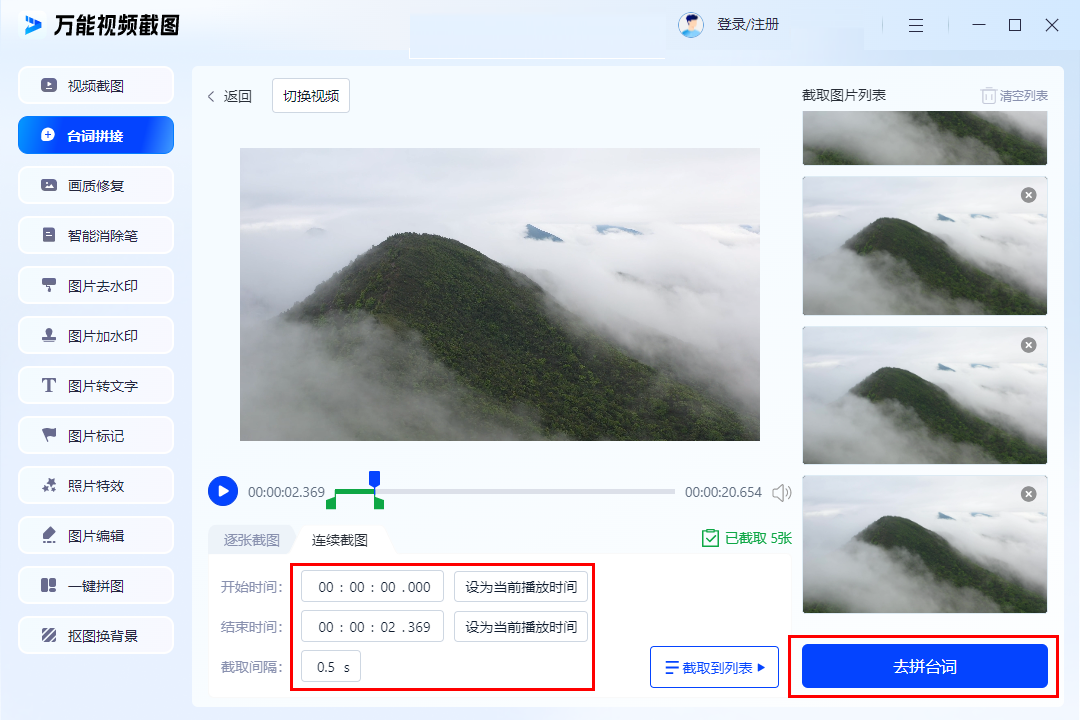This screenshot has width=1080, height=720.
Task: Open the hamburger menu in title bar
Action: pyautogui.click(x=916, y=25)
